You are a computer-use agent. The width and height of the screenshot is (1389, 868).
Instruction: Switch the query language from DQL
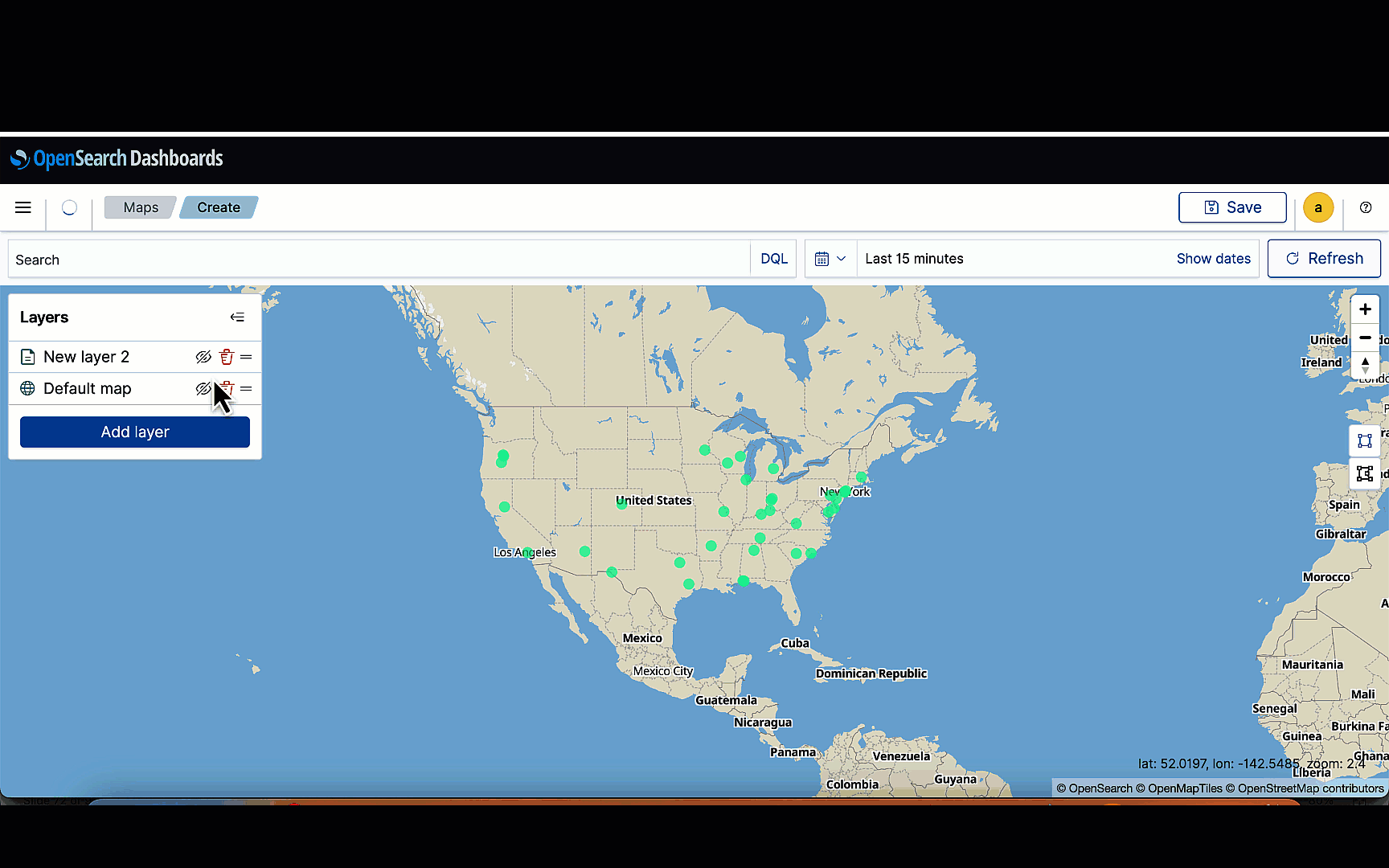[x=774, y=259]
